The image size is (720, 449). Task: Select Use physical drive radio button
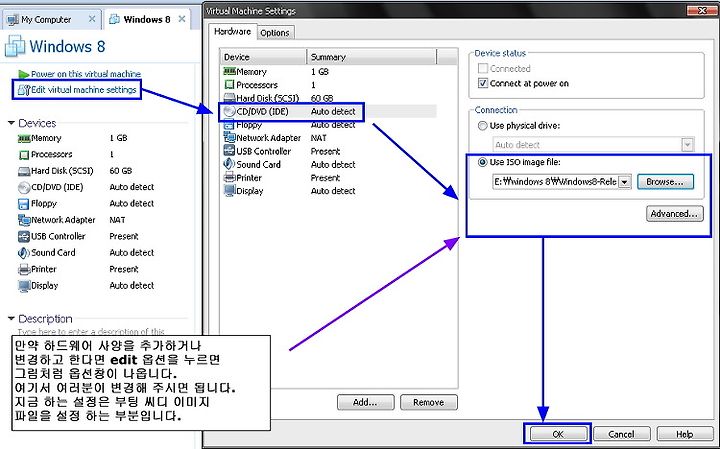[x=483, y=125]
